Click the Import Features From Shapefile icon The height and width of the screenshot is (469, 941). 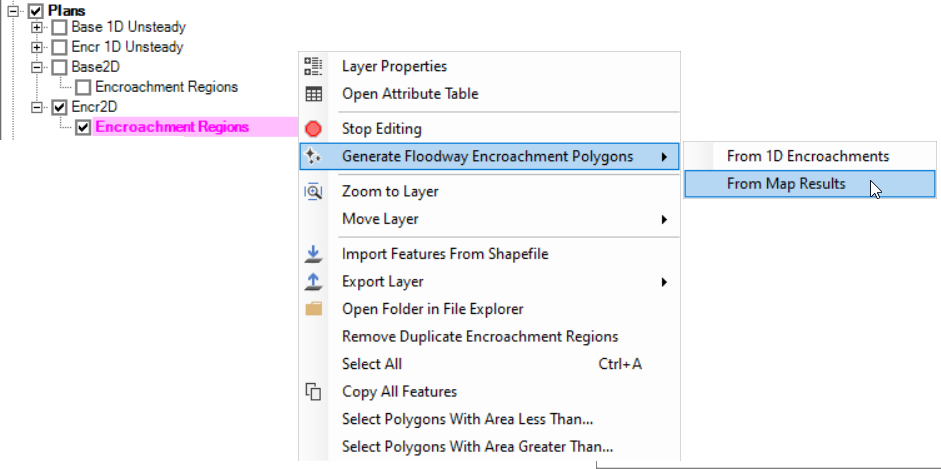313,254
